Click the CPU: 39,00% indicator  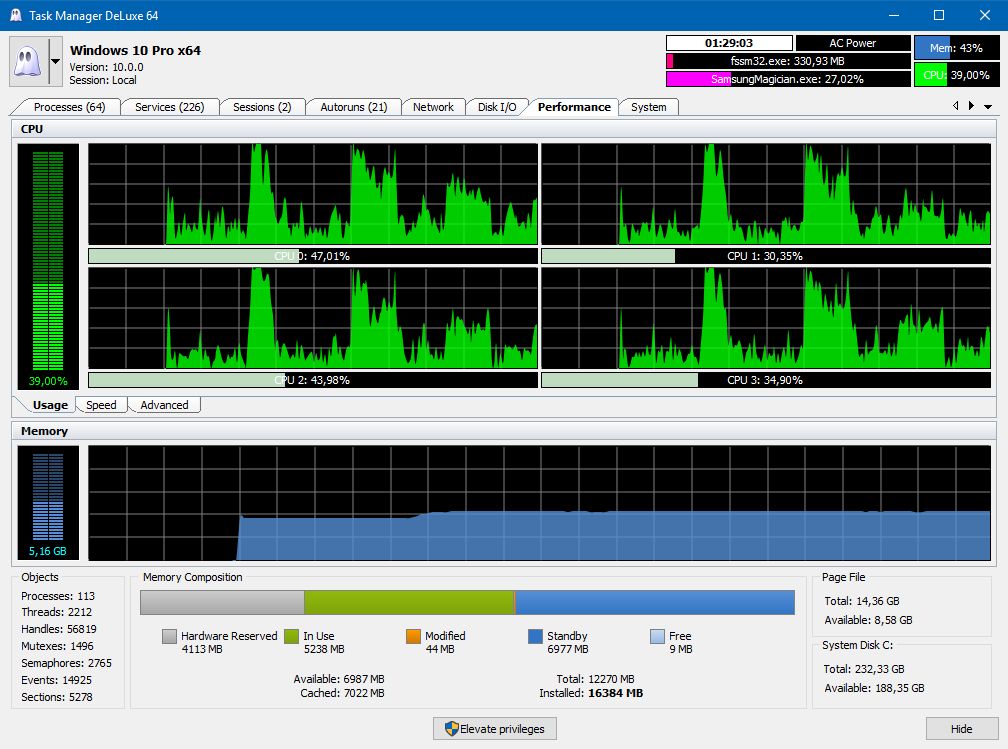[x=957, y=75]
